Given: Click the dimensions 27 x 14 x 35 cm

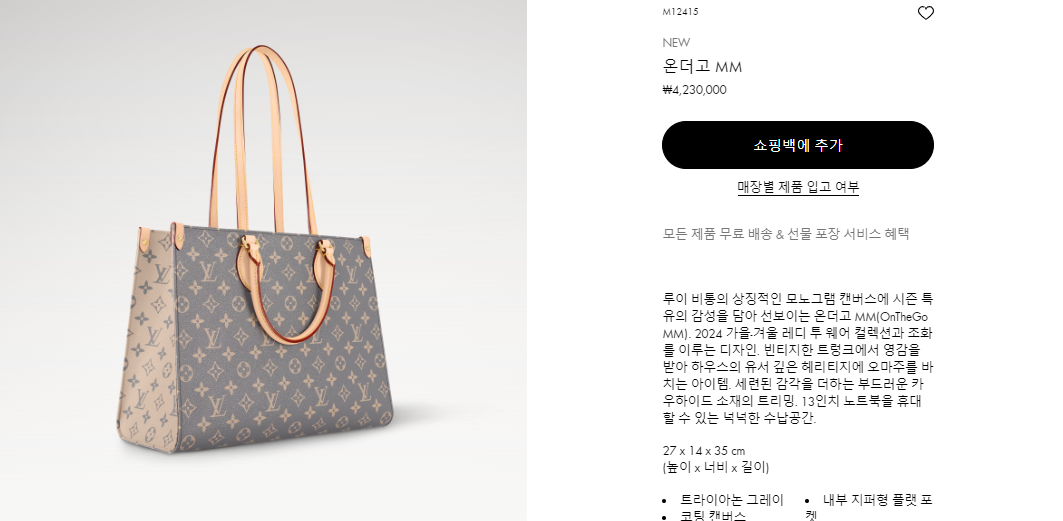Looking at the screenshot, I should pos(703,451).
